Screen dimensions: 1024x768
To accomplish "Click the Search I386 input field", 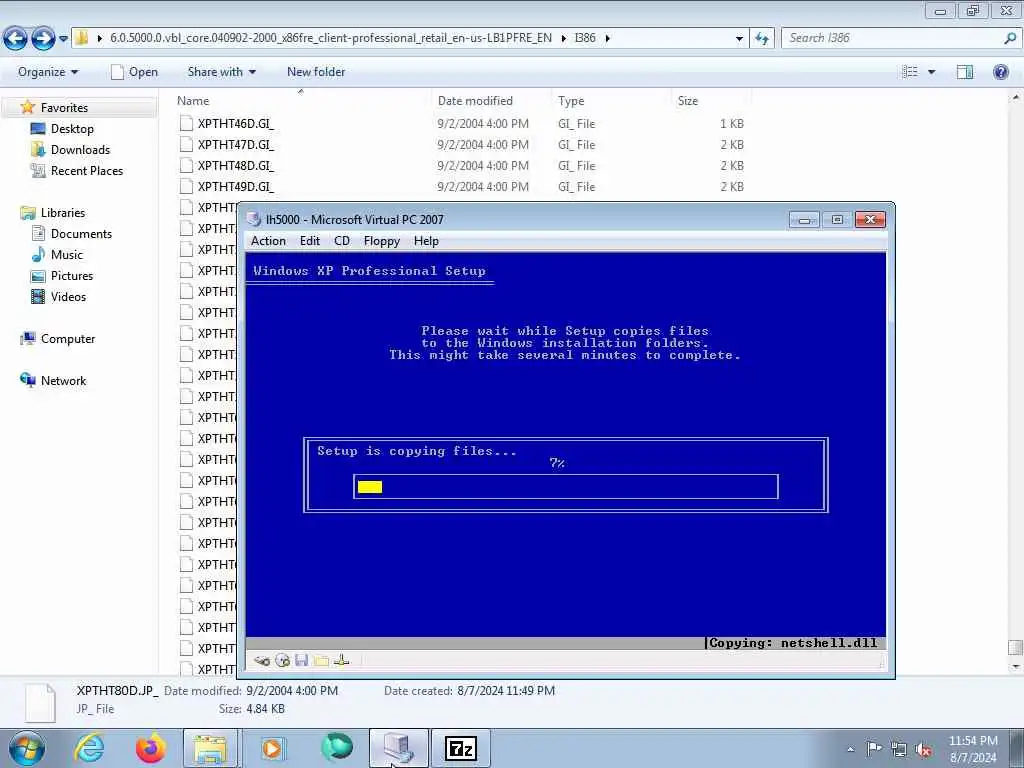I will 893,38.
